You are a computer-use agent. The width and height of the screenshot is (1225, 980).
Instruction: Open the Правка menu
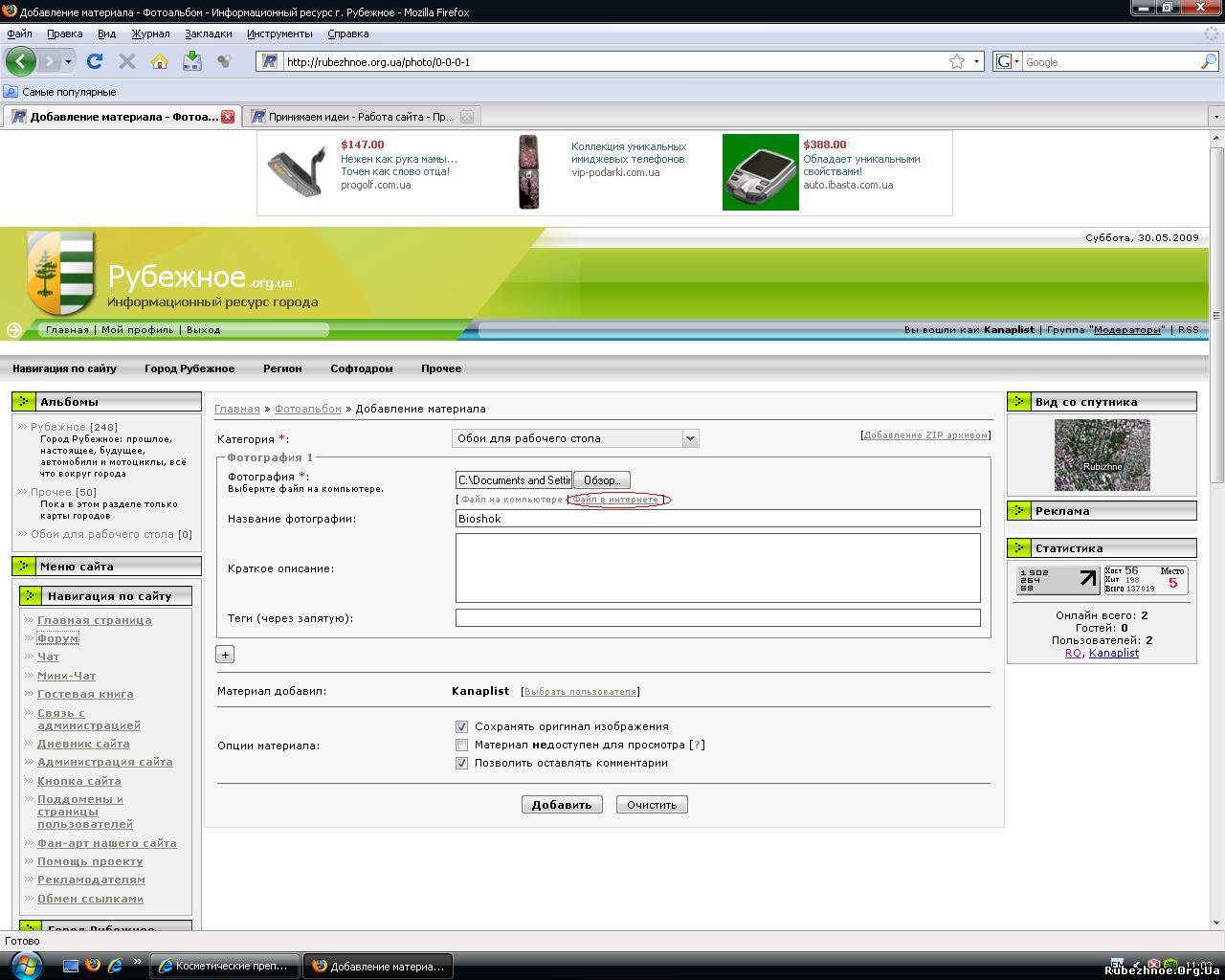(65, 33)
